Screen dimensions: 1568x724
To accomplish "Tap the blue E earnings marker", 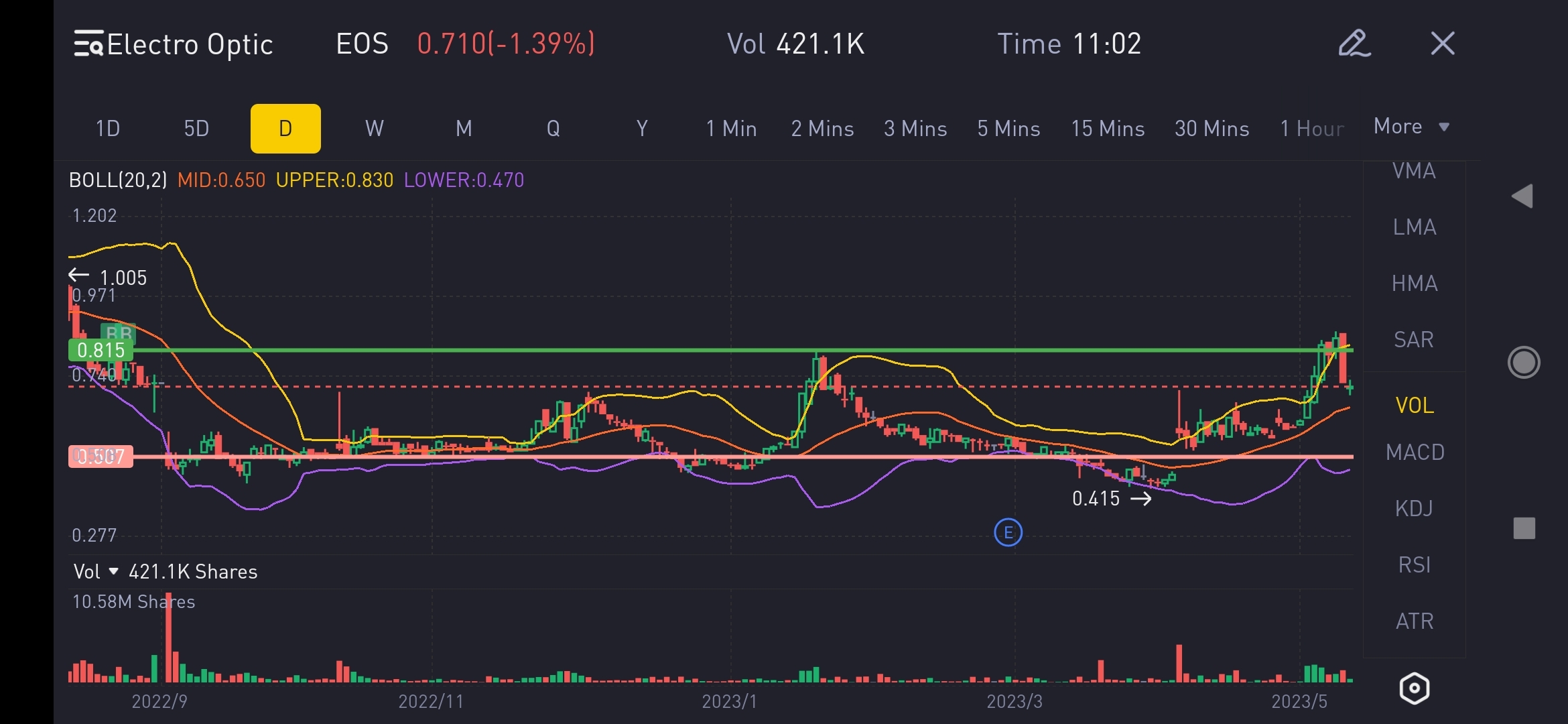I will coord(1008,533).
